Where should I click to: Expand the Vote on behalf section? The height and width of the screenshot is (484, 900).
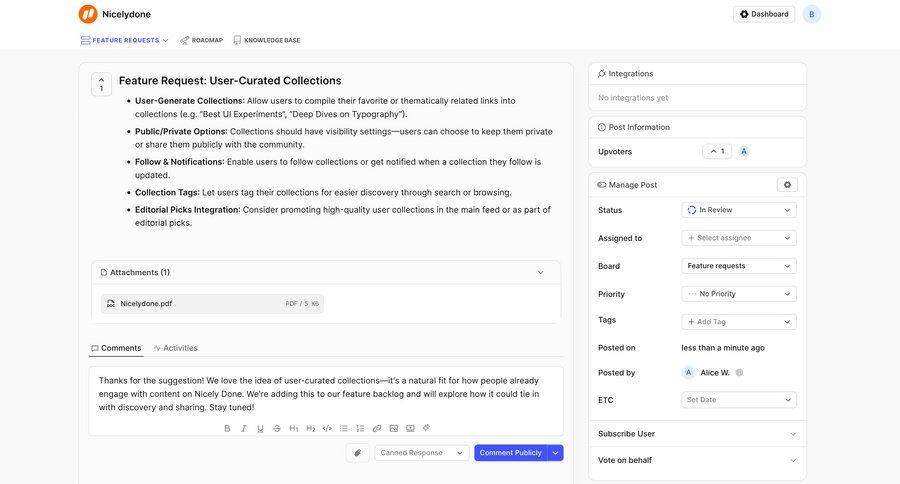coord(697,460)
